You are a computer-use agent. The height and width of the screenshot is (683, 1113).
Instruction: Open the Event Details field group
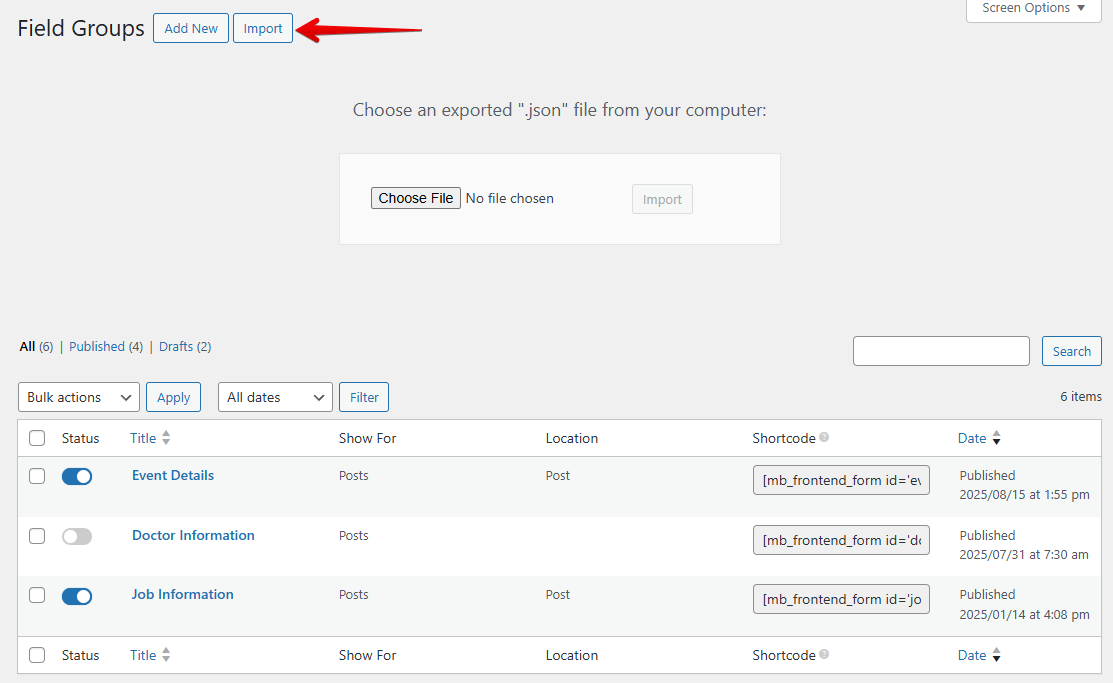tap(172, 475)
